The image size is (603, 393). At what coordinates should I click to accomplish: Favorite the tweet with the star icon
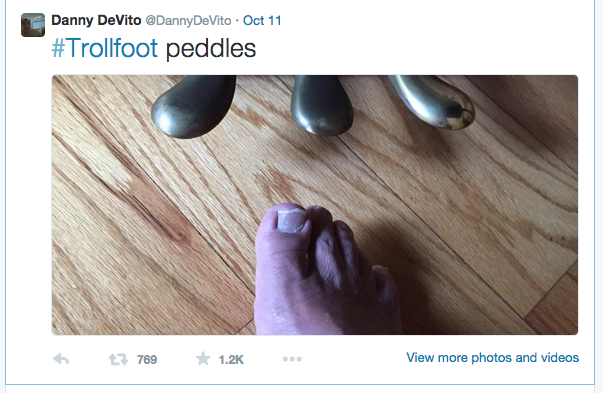203,359
